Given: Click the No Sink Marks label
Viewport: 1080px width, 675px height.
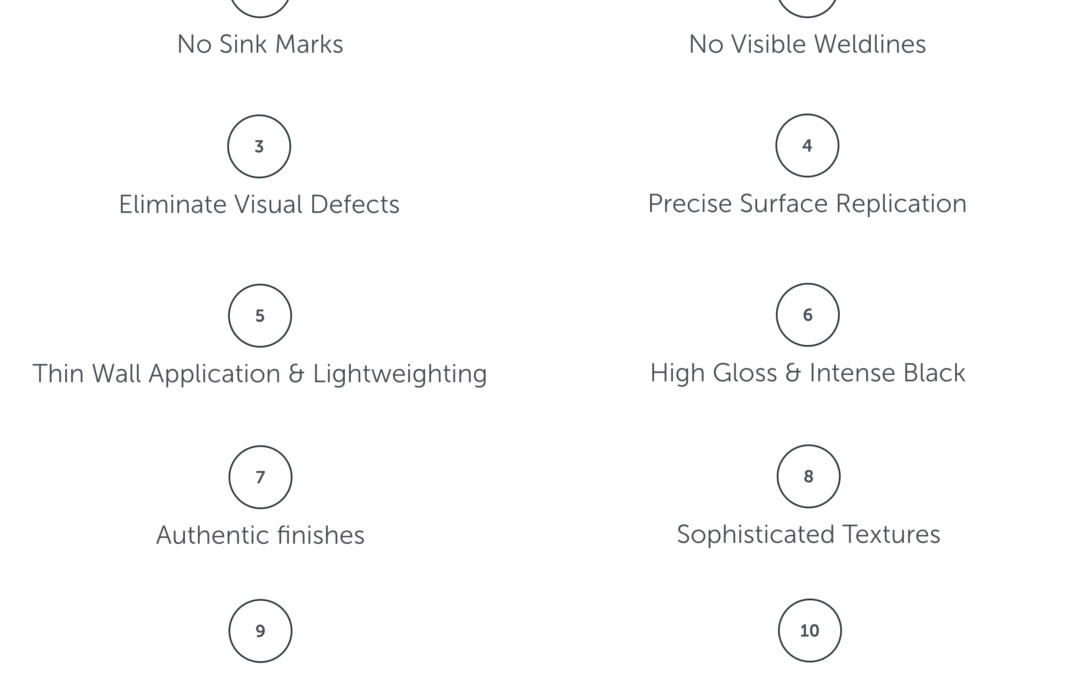Looking at the screenshot, I should tap(260, 44).
